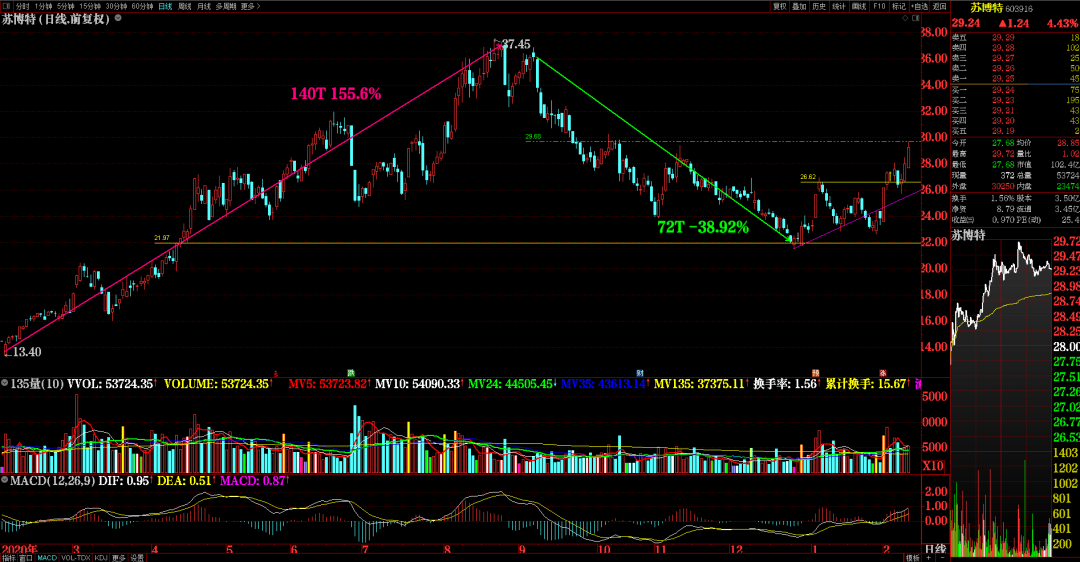The image size is (1080, 562).
Task: Click the 21.97 horizontal line label
Action: (x=162, y=238)
